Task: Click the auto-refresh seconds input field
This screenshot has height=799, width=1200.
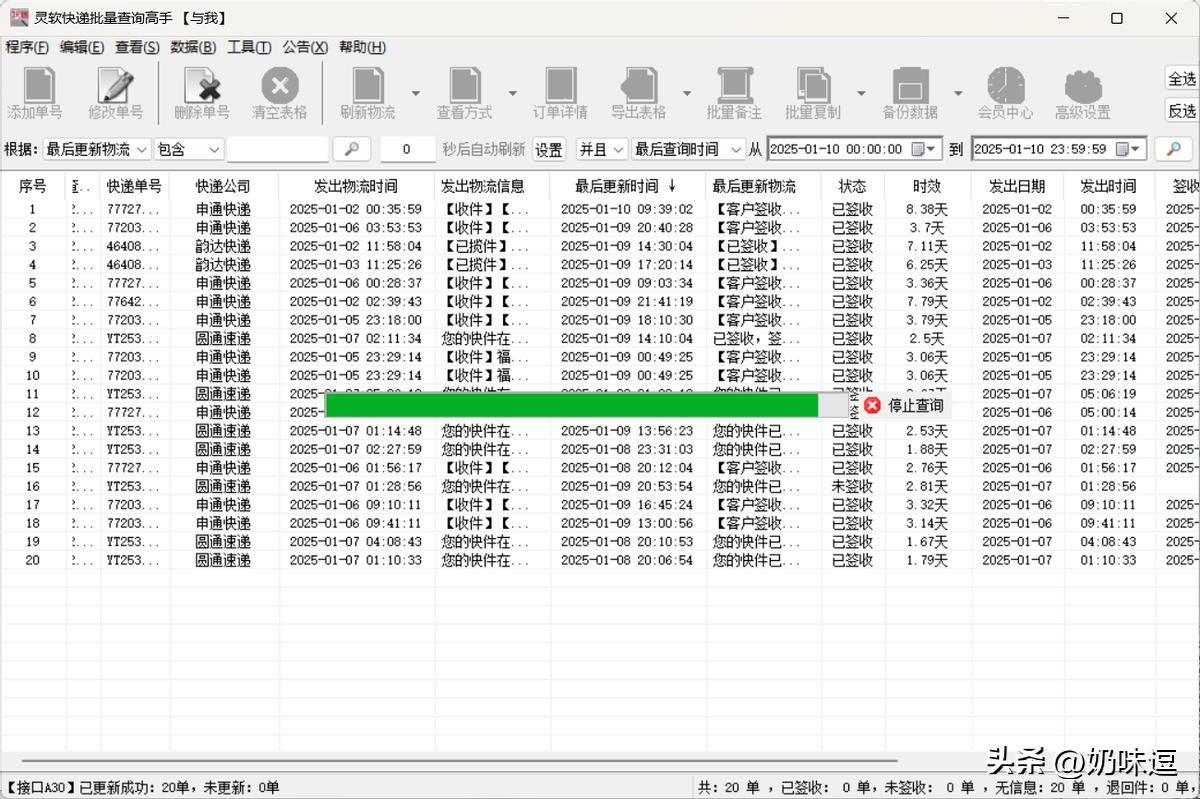Action: pos(406,149)
